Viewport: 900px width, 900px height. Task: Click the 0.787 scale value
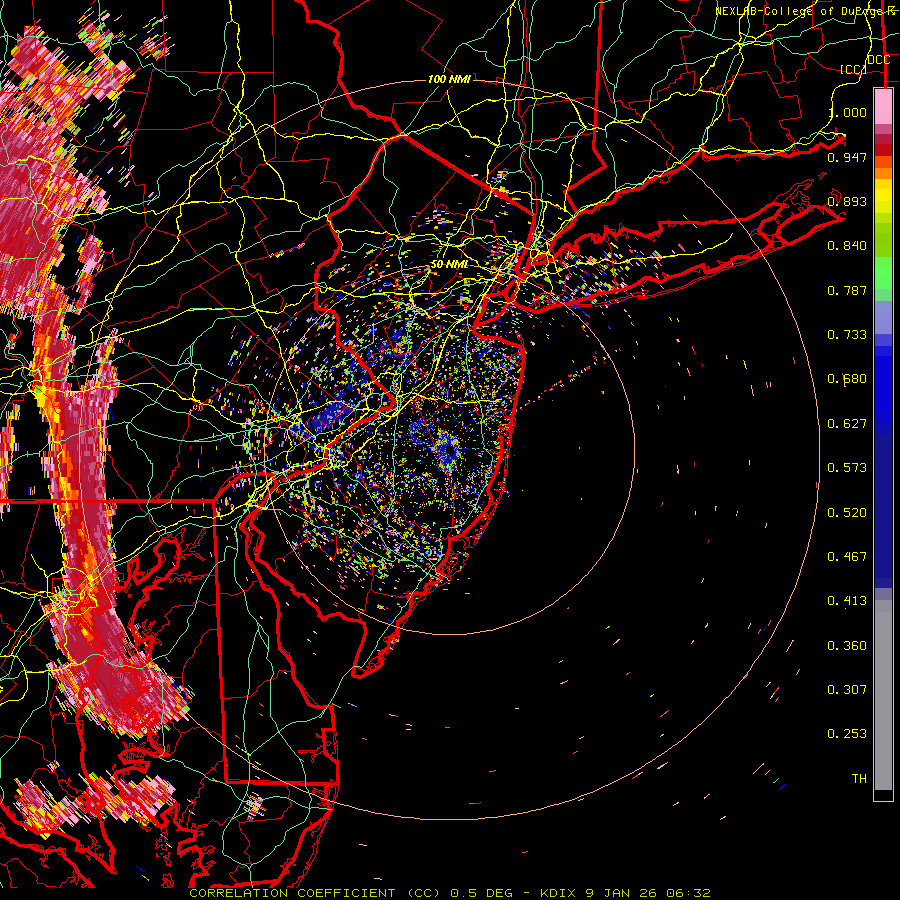(x=847, y=290)
